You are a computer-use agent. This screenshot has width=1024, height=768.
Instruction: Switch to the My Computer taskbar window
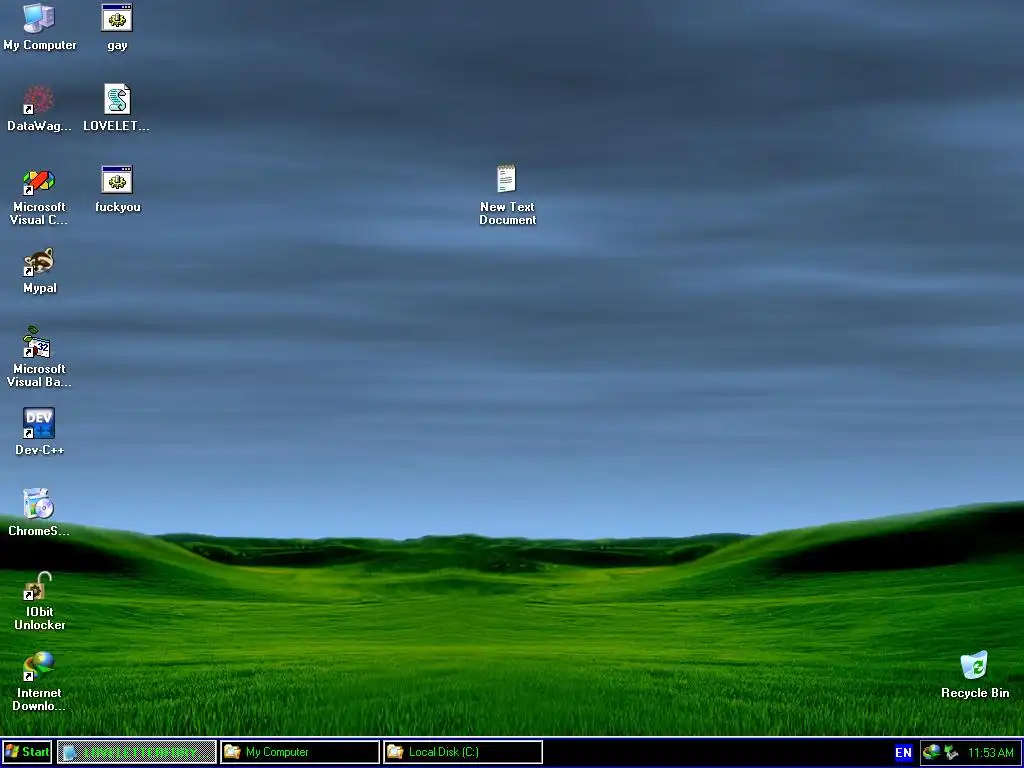(x=300, y=752)
